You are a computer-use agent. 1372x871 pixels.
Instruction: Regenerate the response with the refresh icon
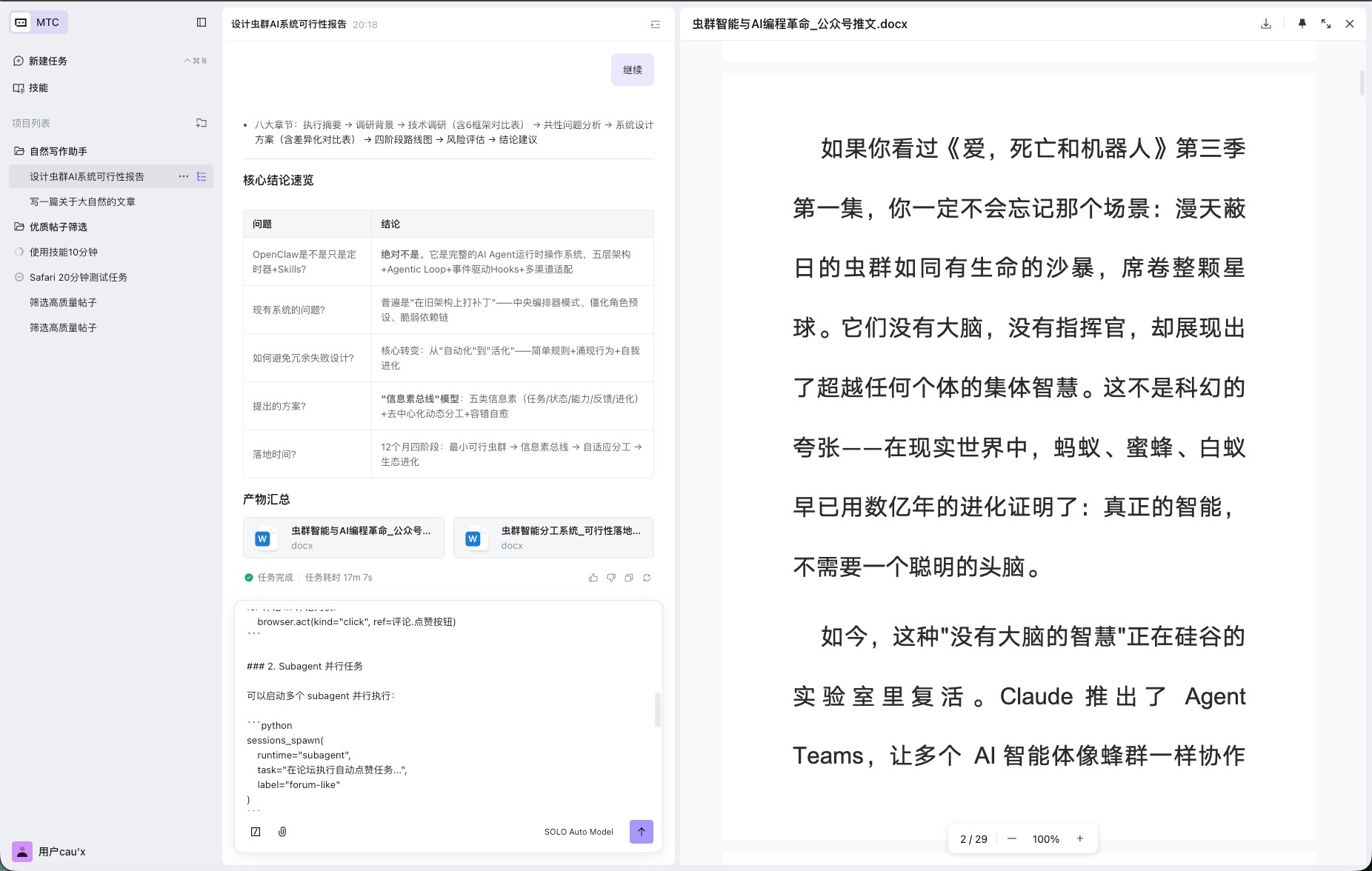point(647,578)
